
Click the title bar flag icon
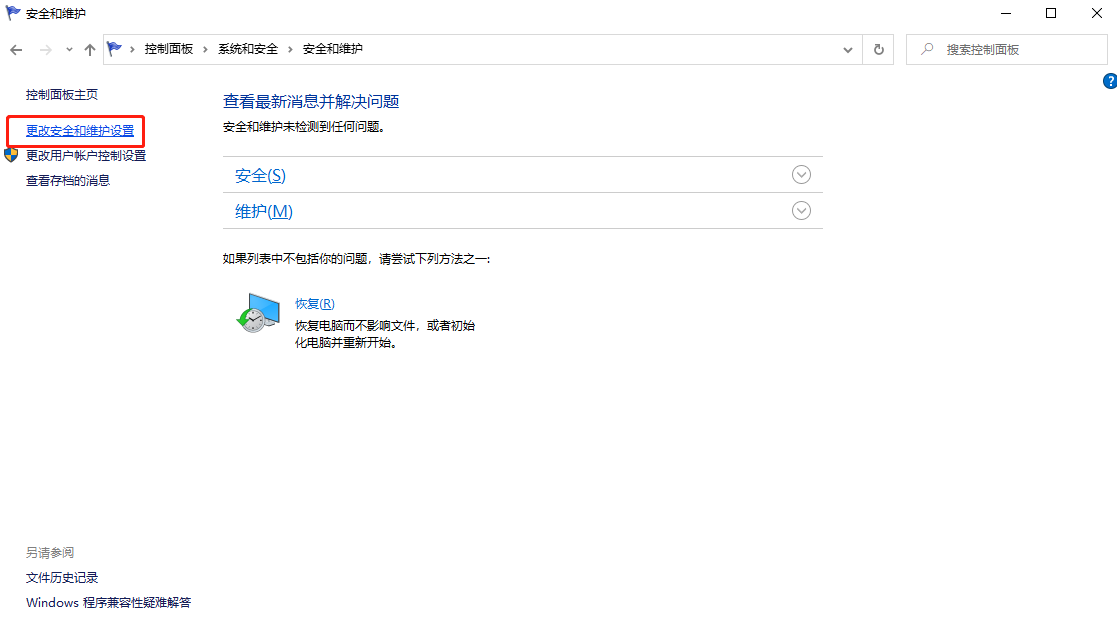tap(12, 13)
